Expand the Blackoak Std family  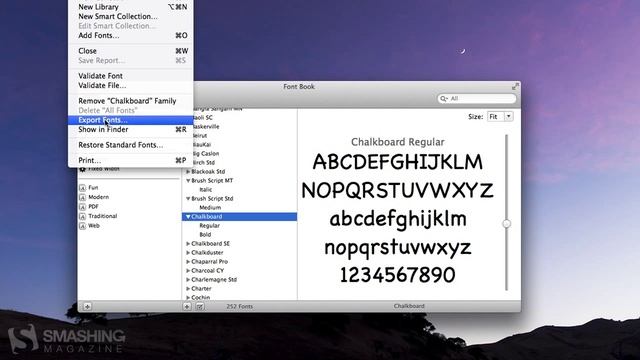pos(188,171)
